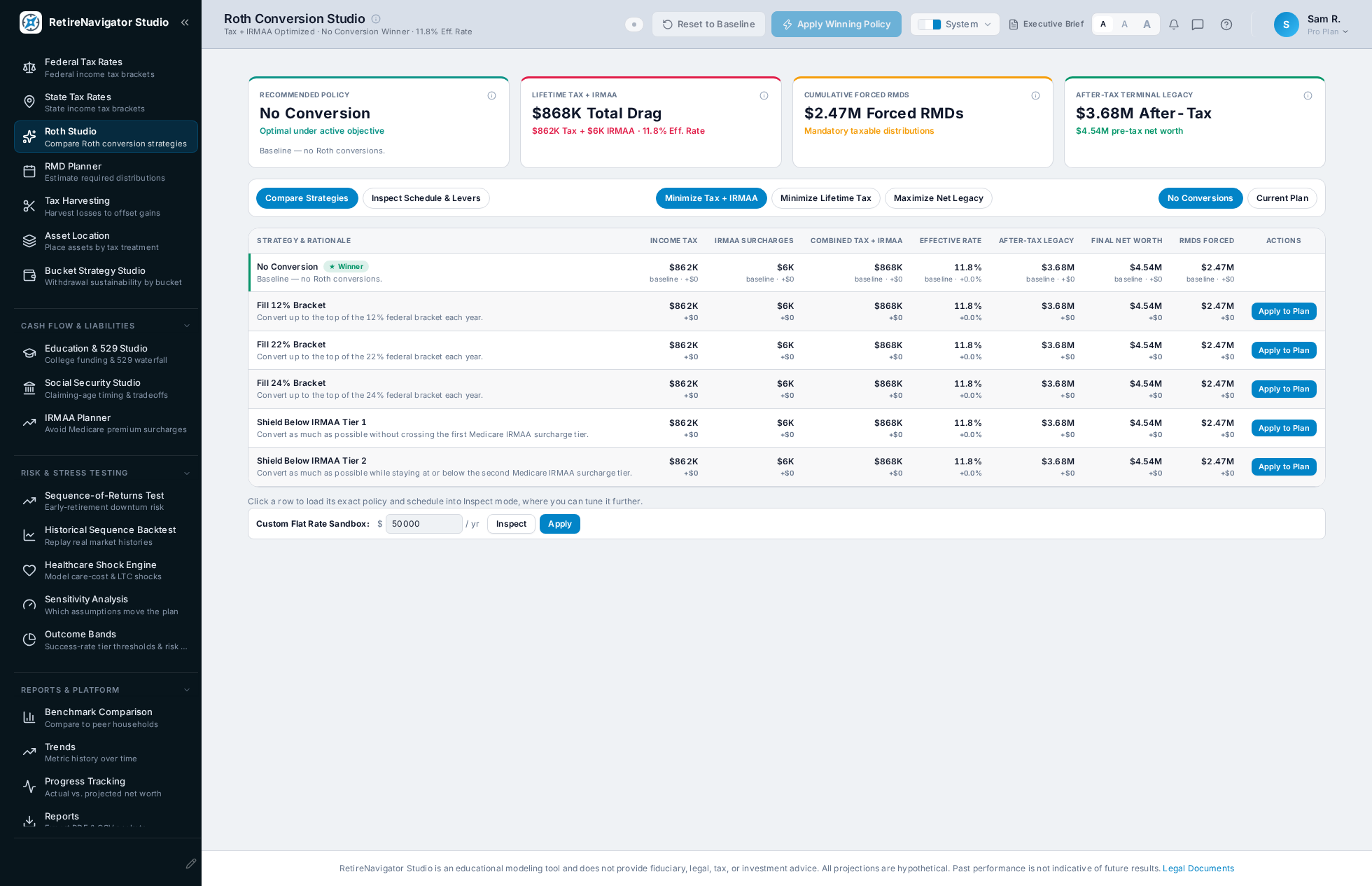This screenshot has width=1372, height=886.
Task: Open the help question-mark icon
Action: pyautogui.click(x=1226, y=25)
